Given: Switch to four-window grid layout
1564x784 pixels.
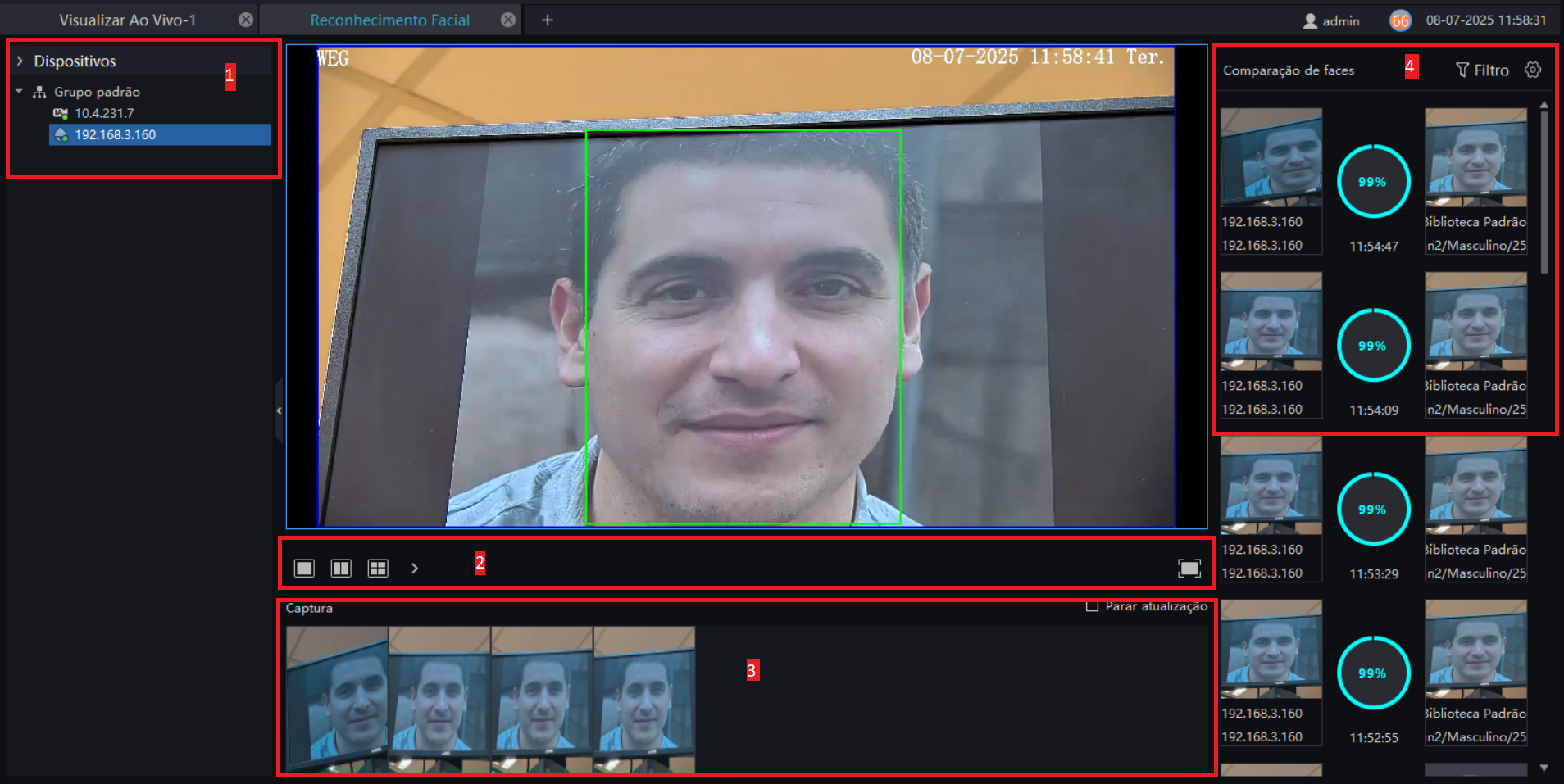Looking at the screenshot, I should 378,568.
